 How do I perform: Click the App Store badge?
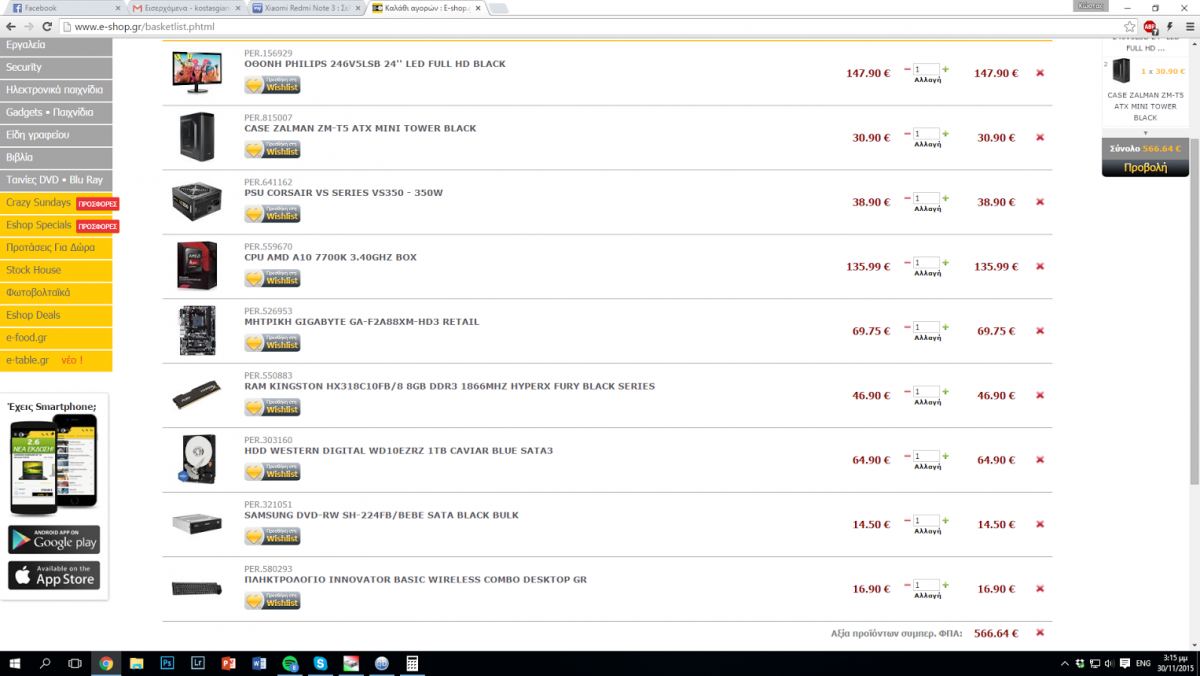click(x=54, y=575)
